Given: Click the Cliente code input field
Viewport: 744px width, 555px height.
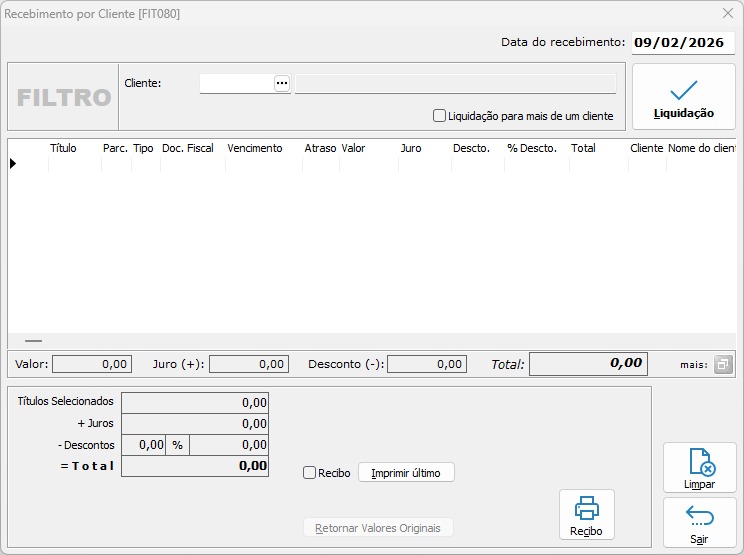Looking at the screenshot, I should tap(237, 83).
